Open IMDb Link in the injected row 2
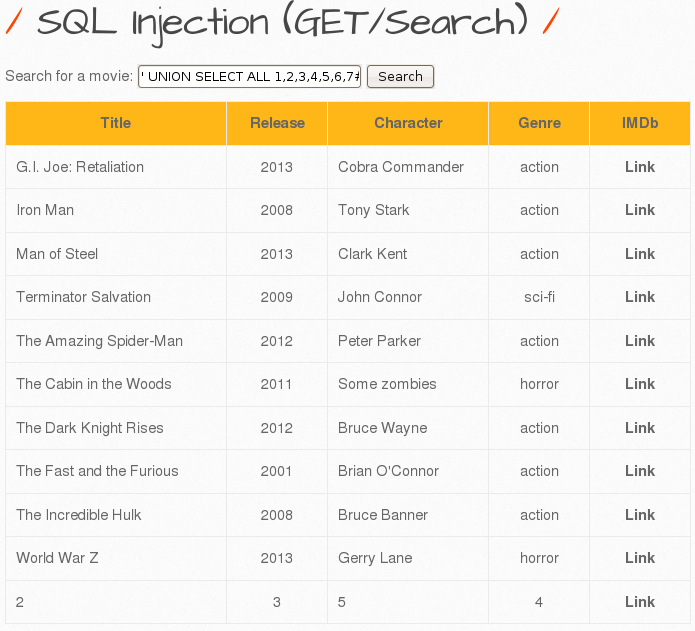The width and height of the screenshot is (695, 631). click(x=640, y=602)
